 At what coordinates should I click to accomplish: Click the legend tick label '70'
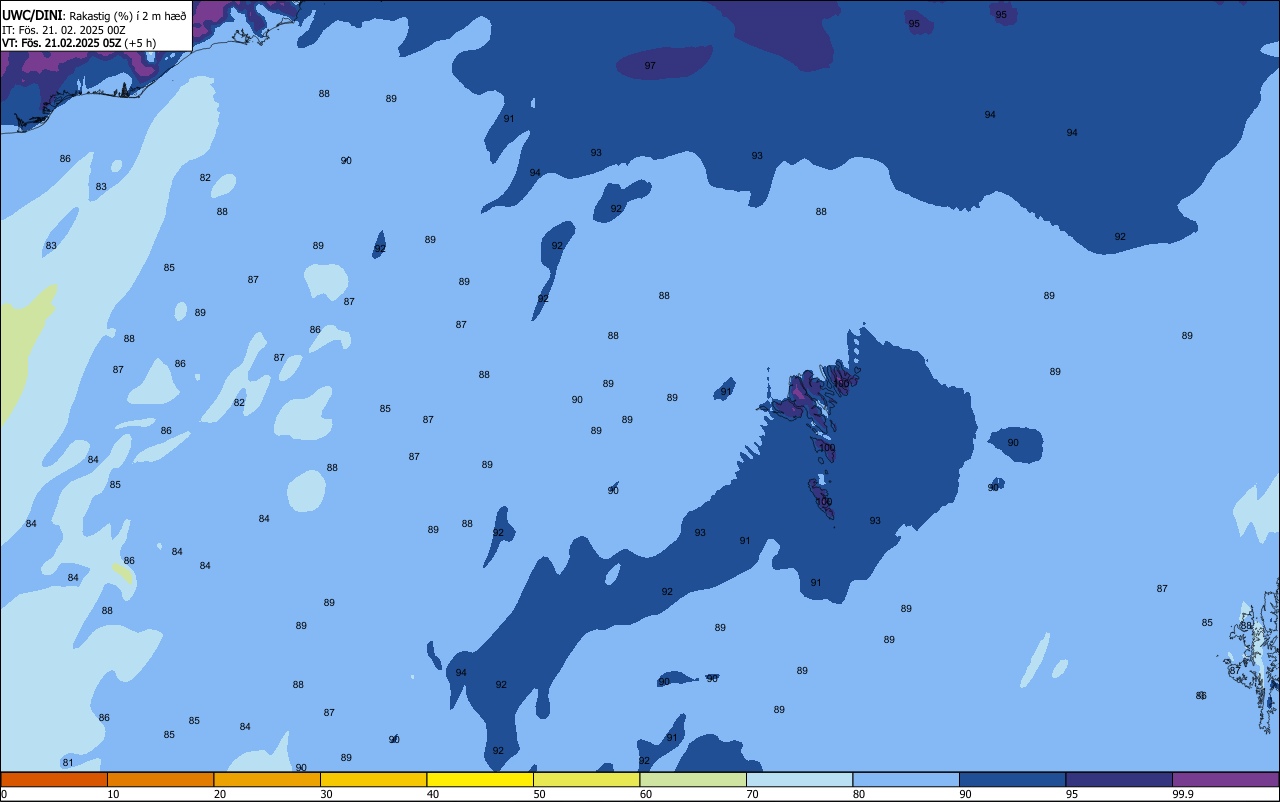pyautogui.click(x=752, y=794)
